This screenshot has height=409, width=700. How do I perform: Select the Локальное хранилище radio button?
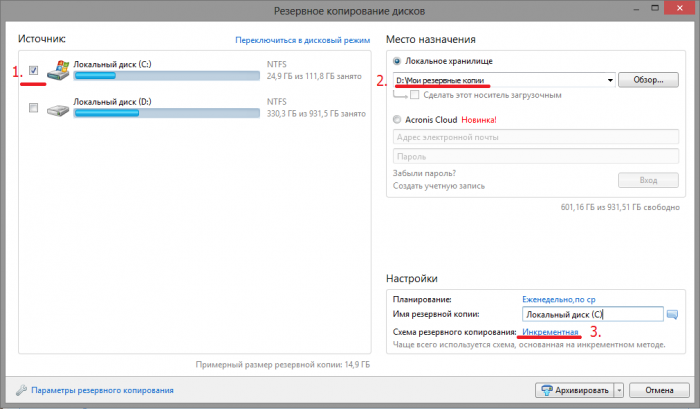click(x=398, y=60)
